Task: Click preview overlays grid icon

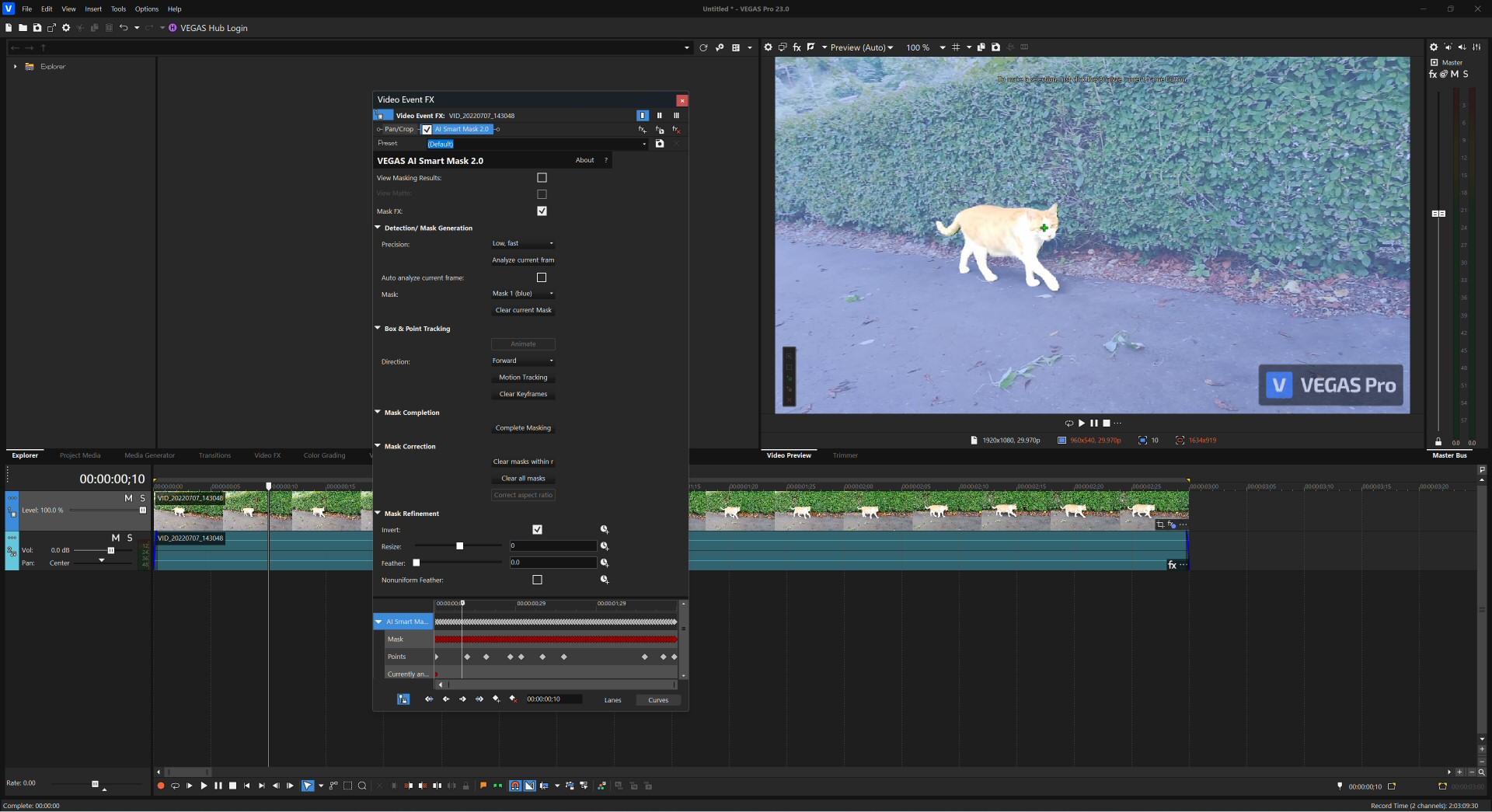Action: pos(956,47)
